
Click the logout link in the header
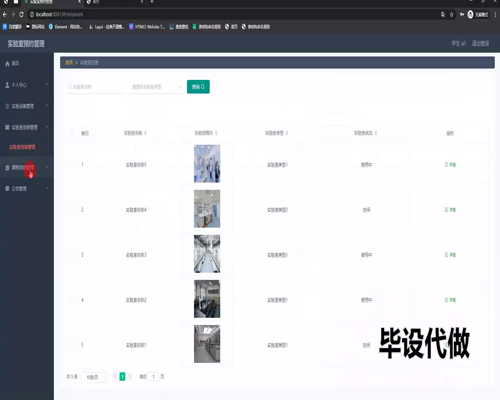pyautogui.click(x=481, y=44)
